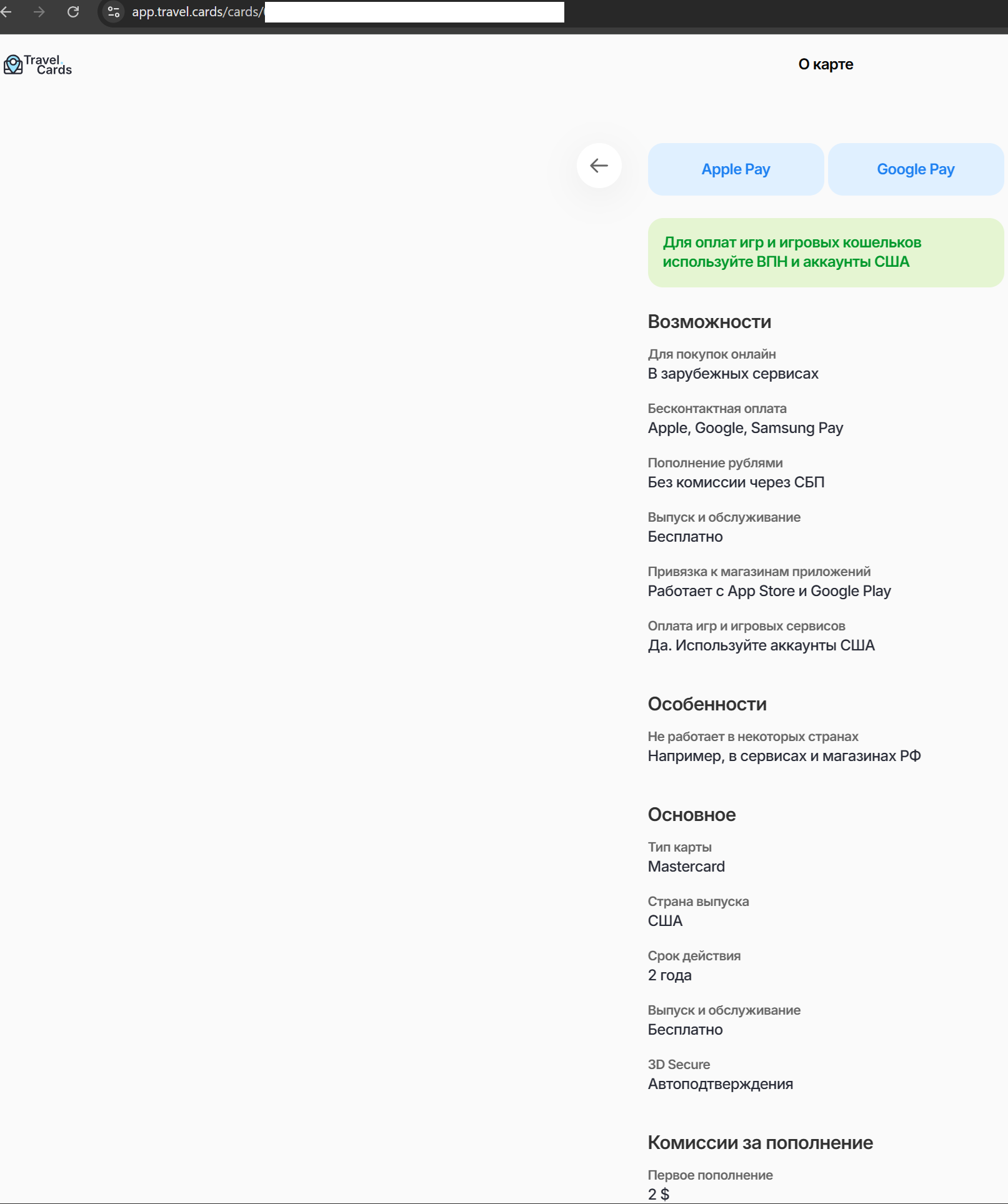Click the "О карте" page title
Image resolution: width=1008 pixels, height=1204 pixels.
click(826, 64)
